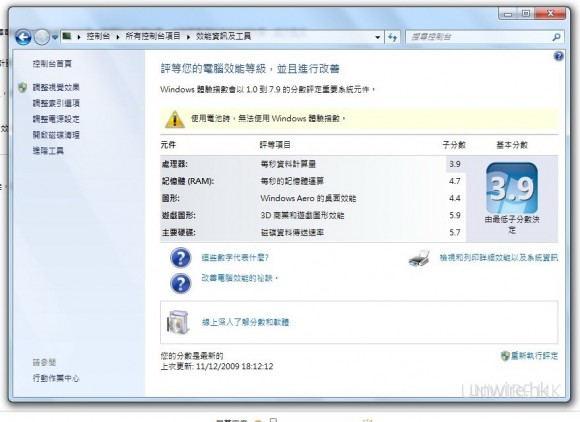Expand arrow after 控制台 breadcrumb
Image resolution: width=580 pixels, height=422 pixels.
[x=118, y=37]
